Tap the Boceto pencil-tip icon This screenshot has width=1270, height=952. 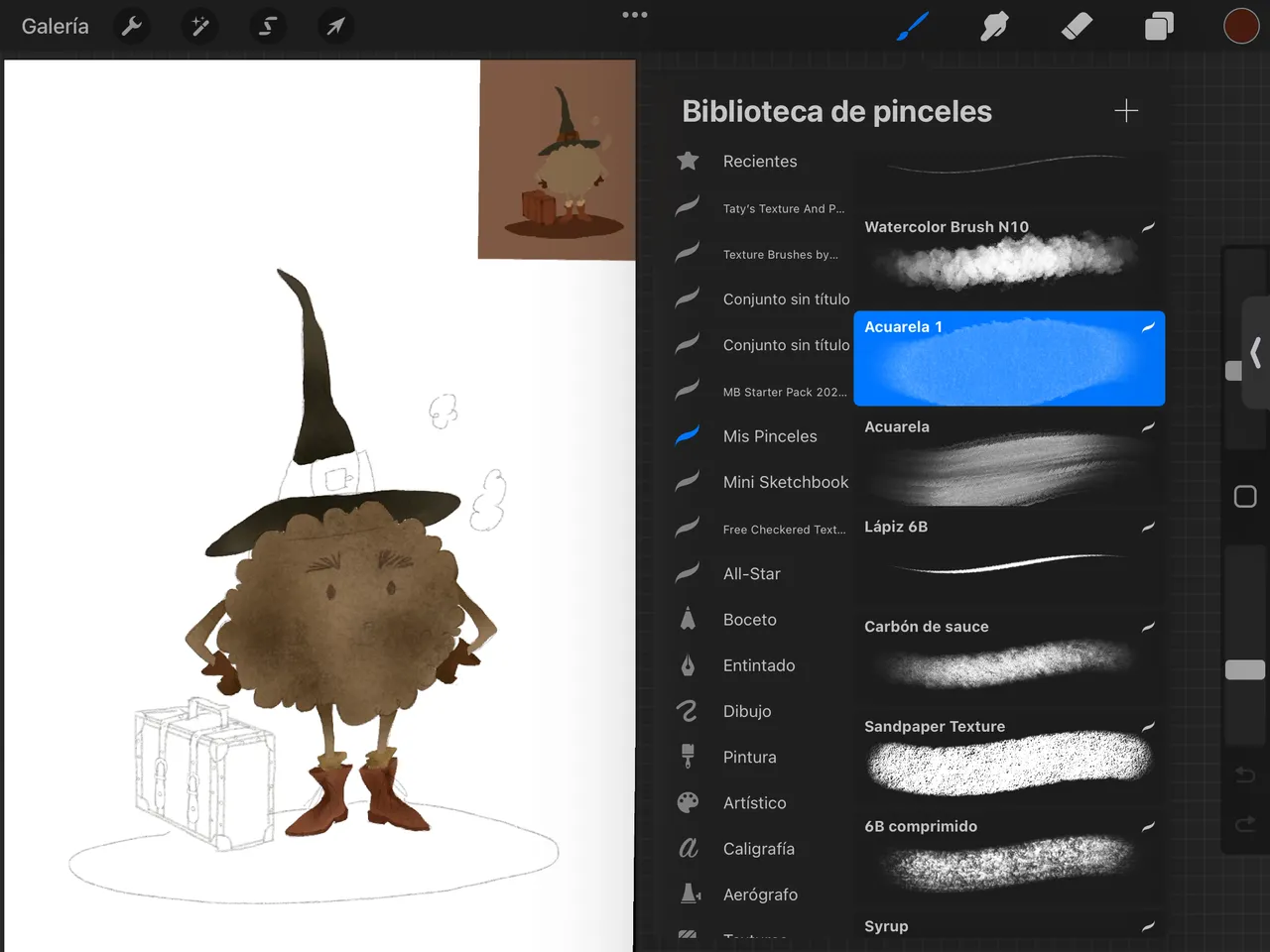click(688, 619)
